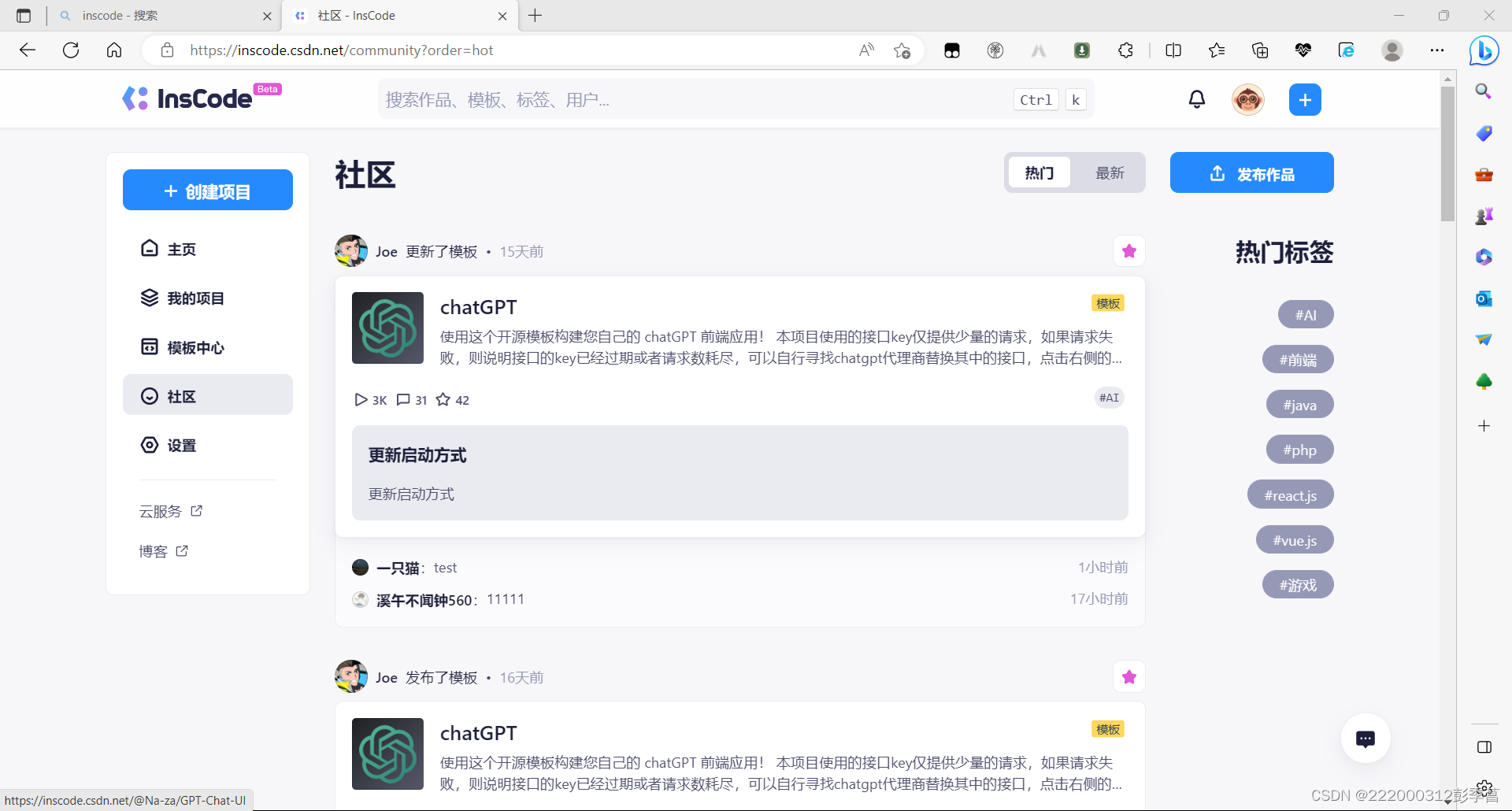Click the blue plus button in header
1512x811 pixels.
pos(1305,99)
